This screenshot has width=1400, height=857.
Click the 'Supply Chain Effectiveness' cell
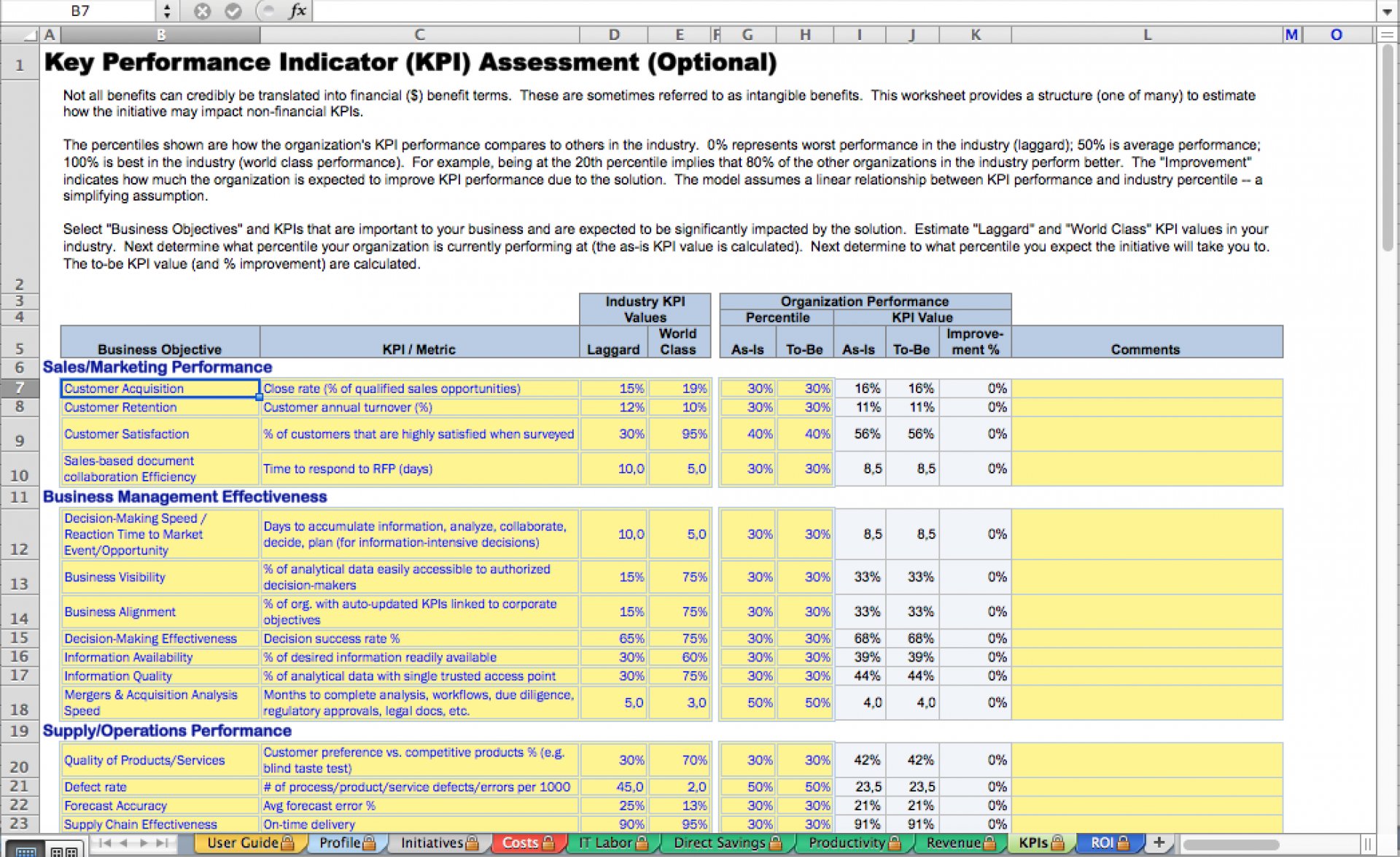click(x=160, y=824)
